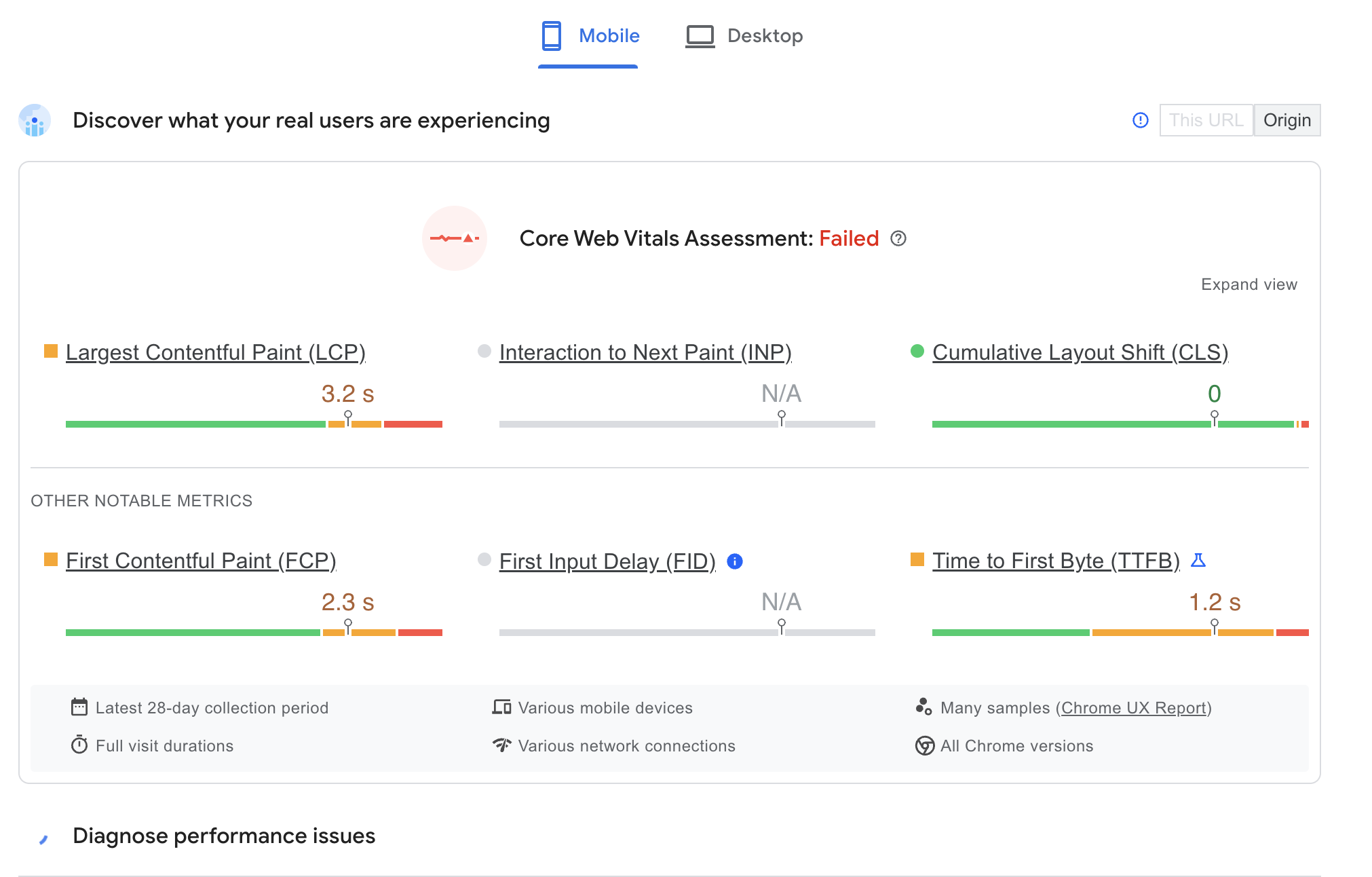The width and height of the screenshot is (1372, 877).
Task: Click the samples dots icon
Action: (x=923, y=707)
